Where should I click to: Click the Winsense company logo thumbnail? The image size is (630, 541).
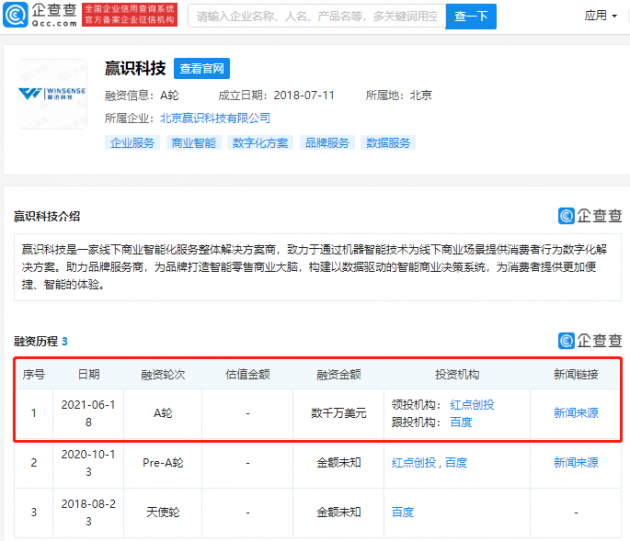[52, 94]
